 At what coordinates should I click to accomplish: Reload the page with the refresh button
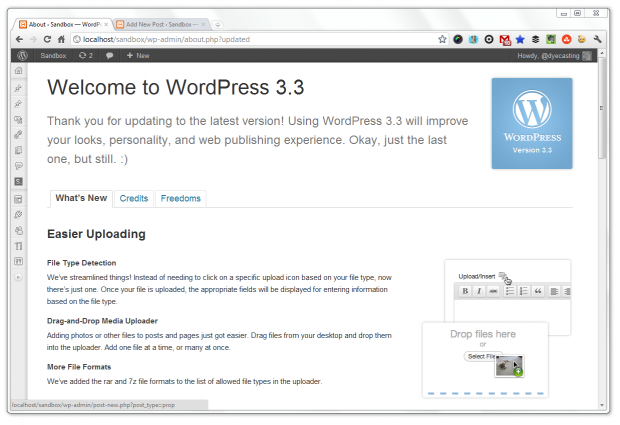pos(46,39)
